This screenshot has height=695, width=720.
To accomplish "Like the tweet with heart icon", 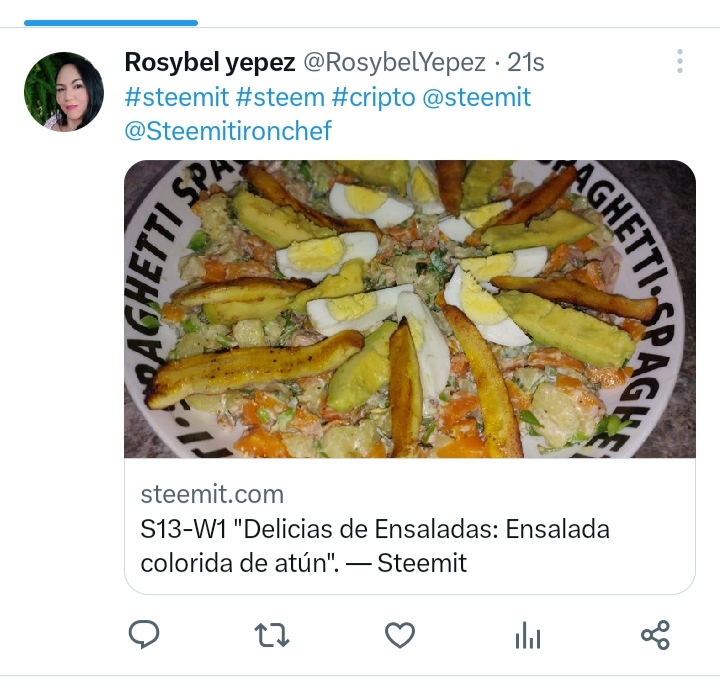I will click(x=400, y=635).
